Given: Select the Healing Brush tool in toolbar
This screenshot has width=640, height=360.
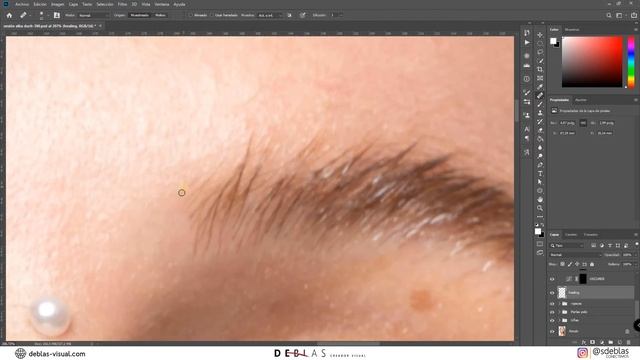Looking at the screenshot, I should coord(540,96).
